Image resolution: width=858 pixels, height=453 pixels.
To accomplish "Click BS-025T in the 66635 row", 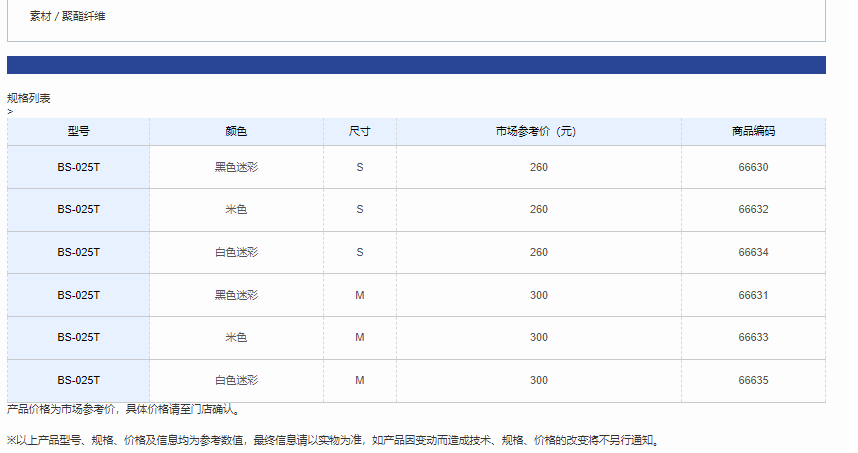I will (x=78, y=380).
